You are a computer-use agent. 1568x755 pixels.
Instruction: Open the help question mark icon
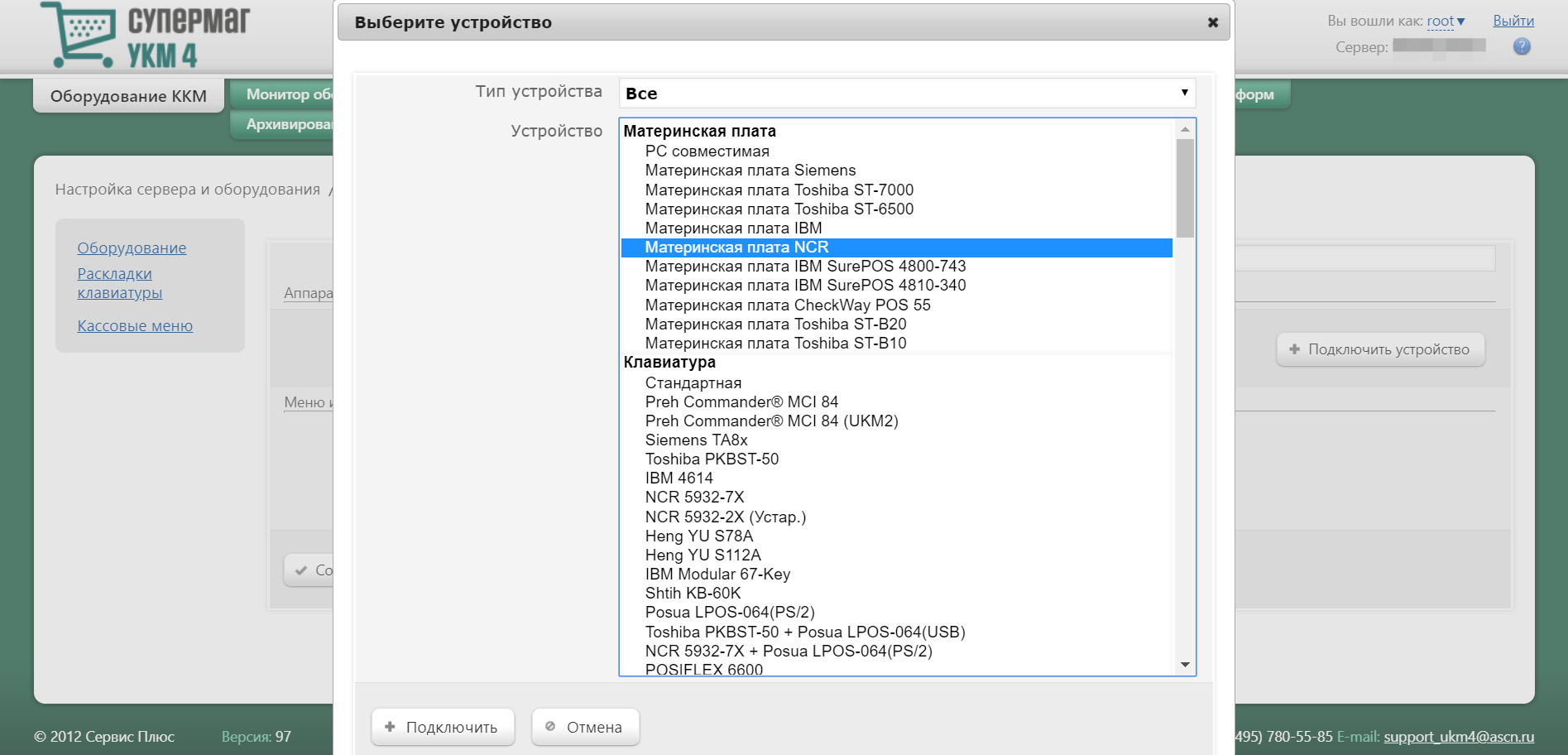pyautogui.click(x=1522, y=46)
